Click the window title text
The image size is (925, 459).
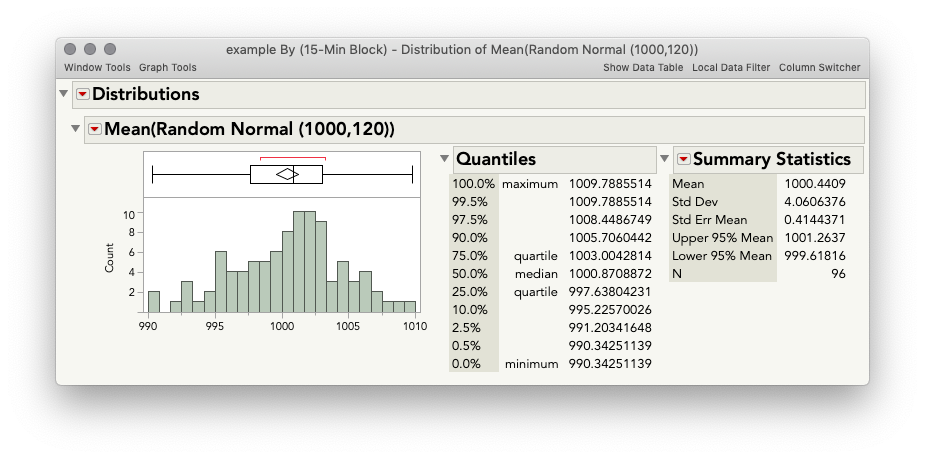tap(462, 50)
